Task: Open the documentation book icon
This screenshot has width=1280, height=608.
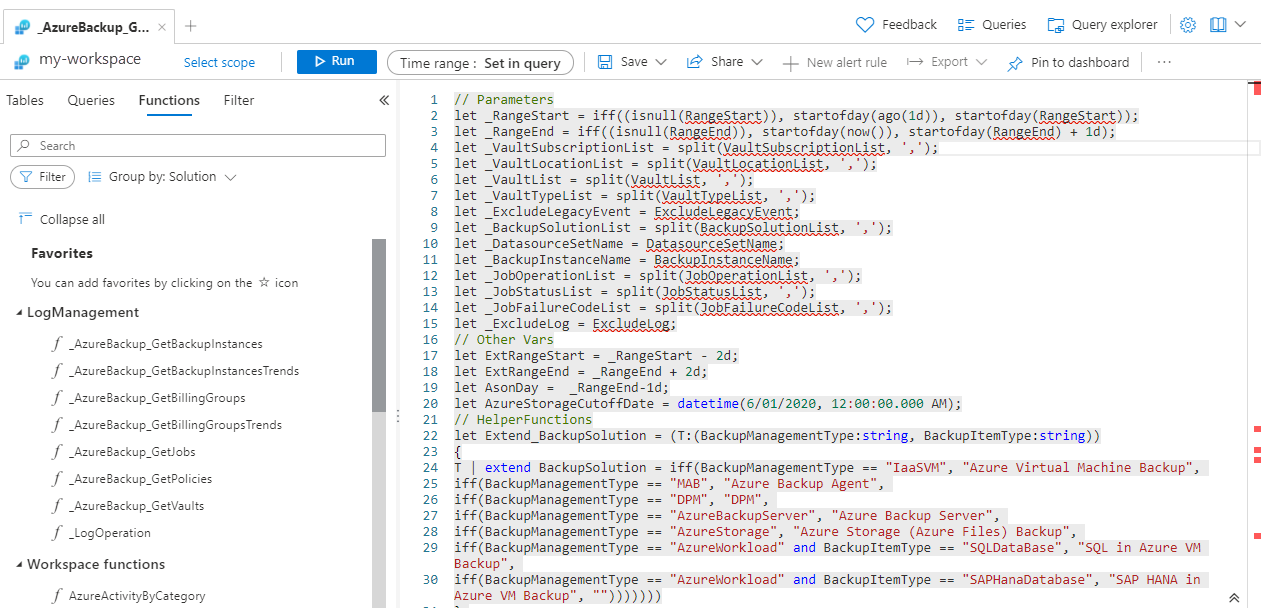Action: pos(1218,25)
